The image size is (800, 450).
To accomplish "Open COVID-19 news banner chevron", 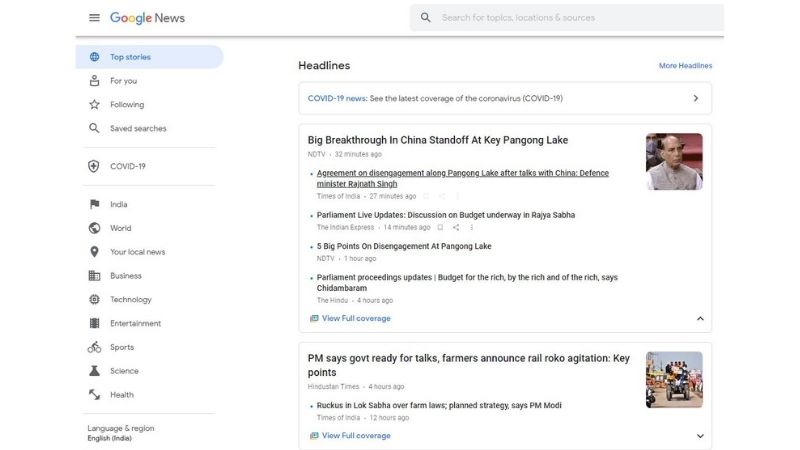I will point(696,98).
